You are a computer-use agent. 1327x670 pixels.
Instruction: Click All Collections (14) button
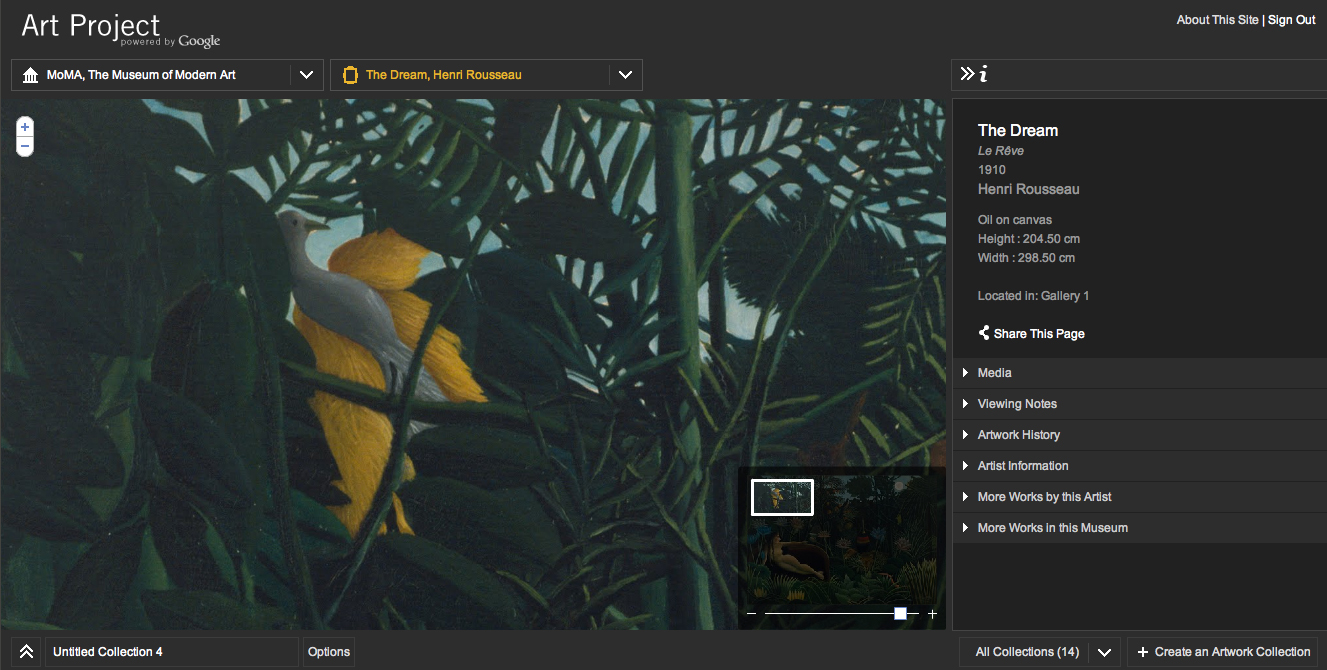coord(1025,652)
